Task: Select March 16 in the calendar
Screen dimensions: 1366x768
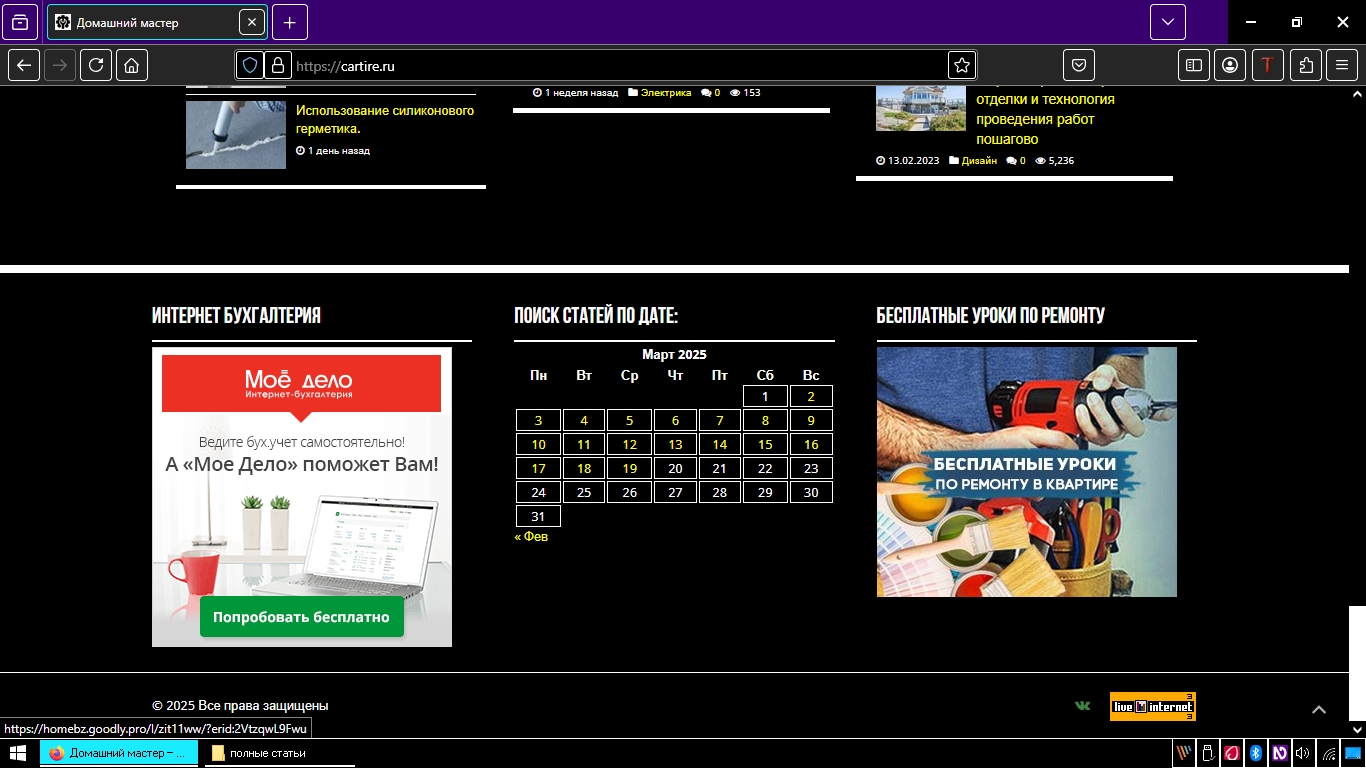Action: 811,444
